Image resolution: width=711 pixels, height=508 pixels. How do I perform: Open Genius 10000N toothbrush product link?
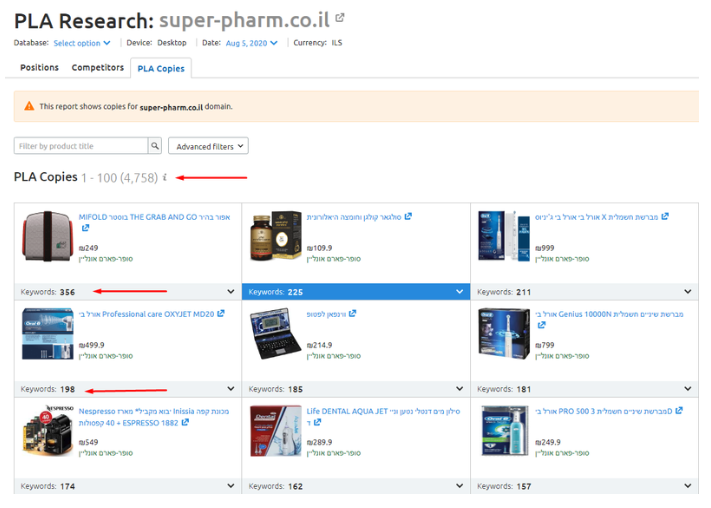pos(609,314)
